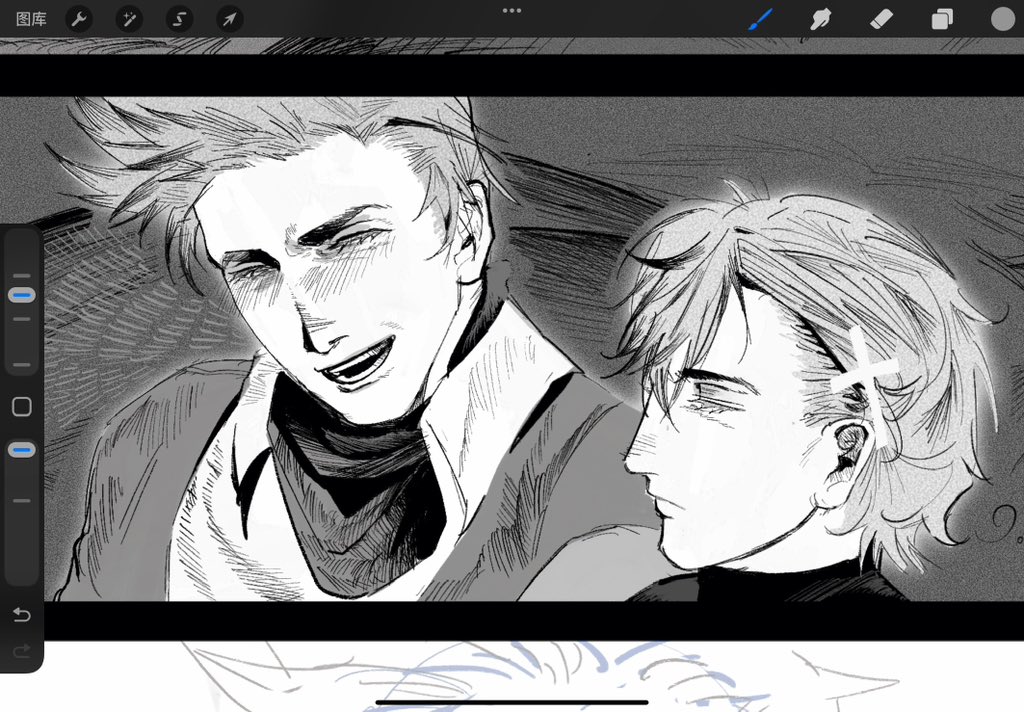
Task: Redo the last undone stroke
Action: pos(22,651)
